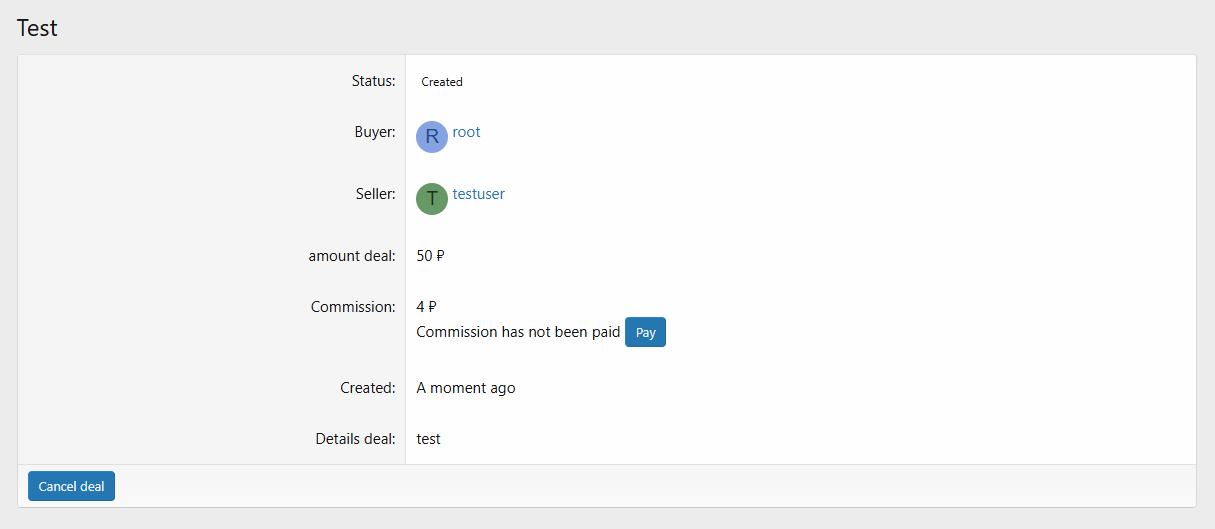
Task: Click the Created status badge
Action: 442,82
